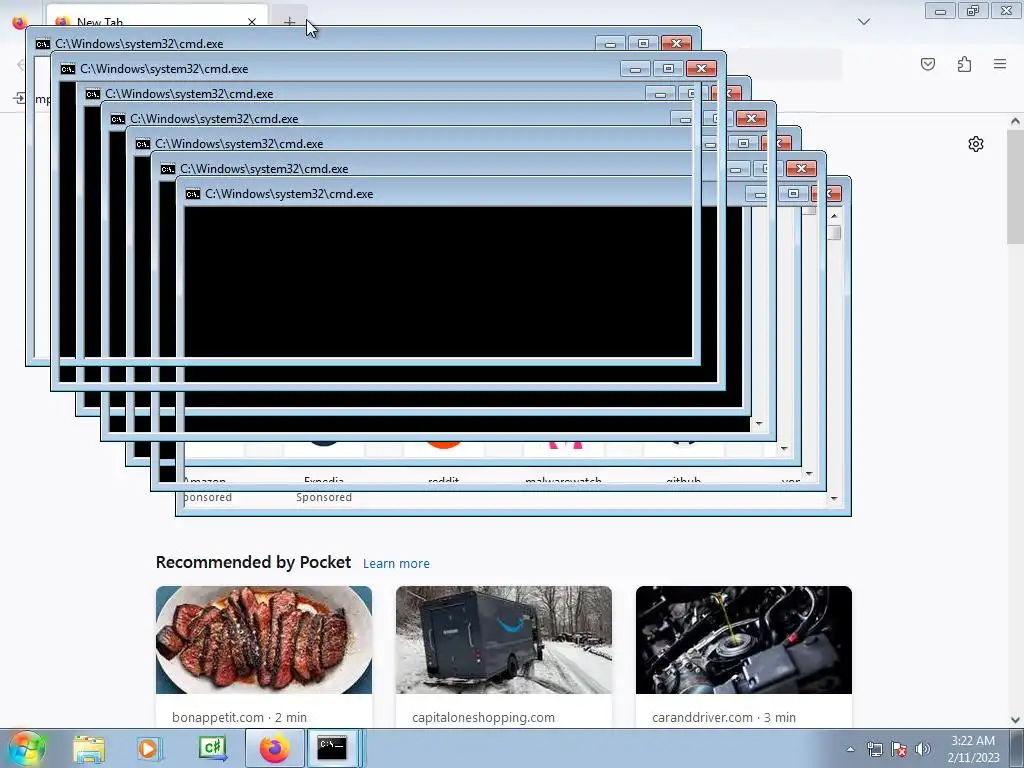Open the Windows Start menu orb
Image resolution: width=1024 pixels, height=768 pixels.
pos(27,748)
